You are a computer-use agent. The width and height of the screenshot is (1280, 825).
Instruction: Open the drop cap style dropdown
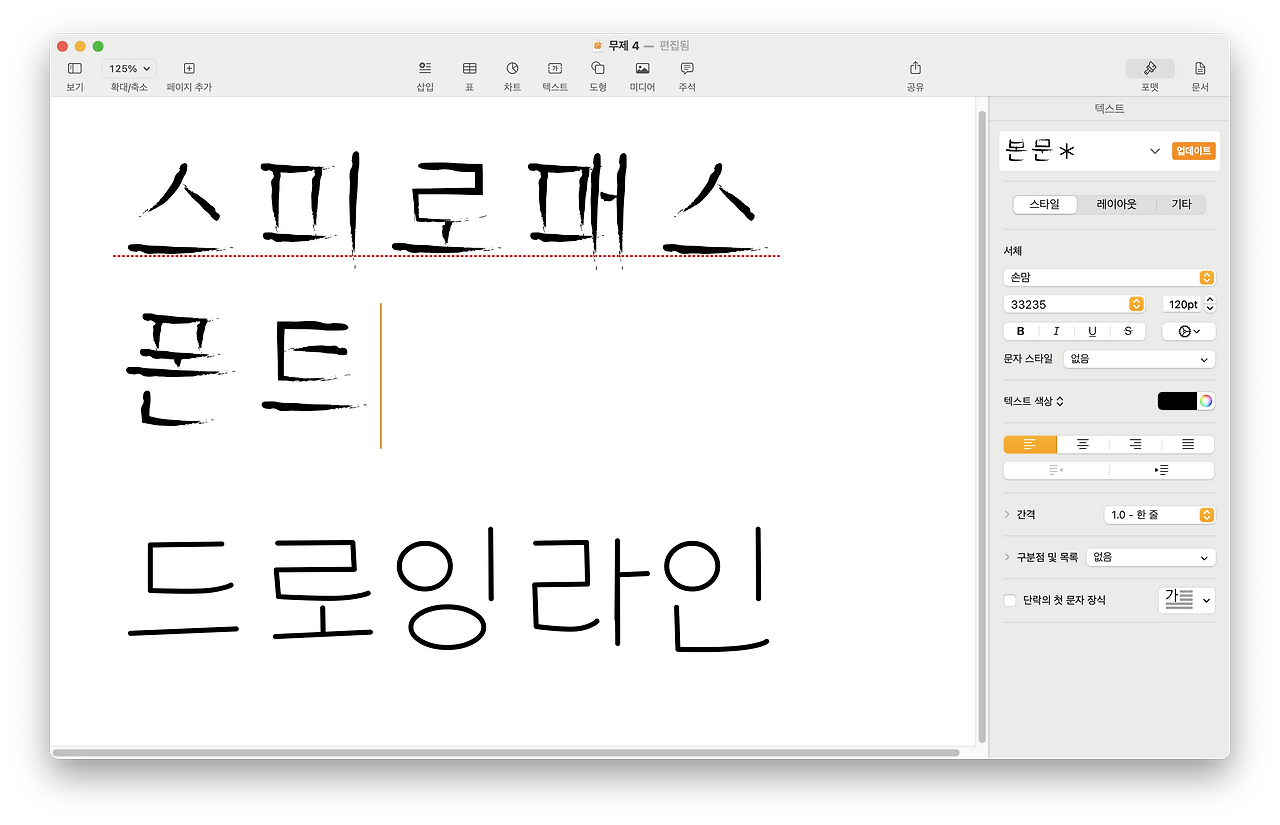1187,600
